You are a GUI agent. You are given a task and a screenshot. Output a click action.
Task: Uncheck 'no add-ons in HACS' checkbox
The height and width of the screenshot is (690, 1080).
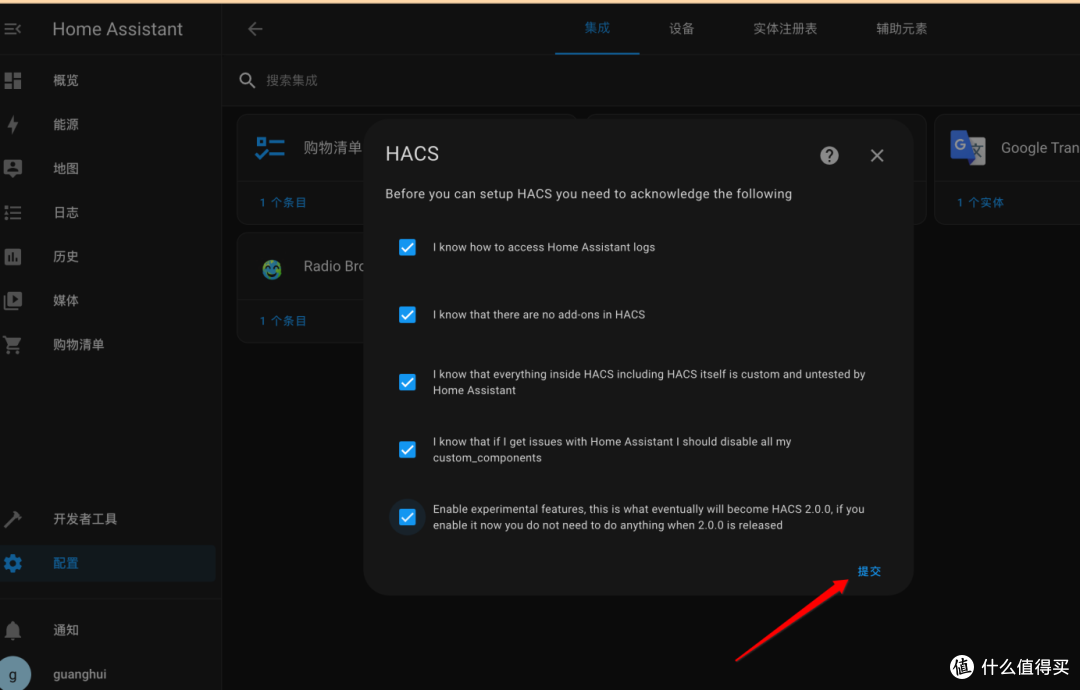(x=407, y=315)
